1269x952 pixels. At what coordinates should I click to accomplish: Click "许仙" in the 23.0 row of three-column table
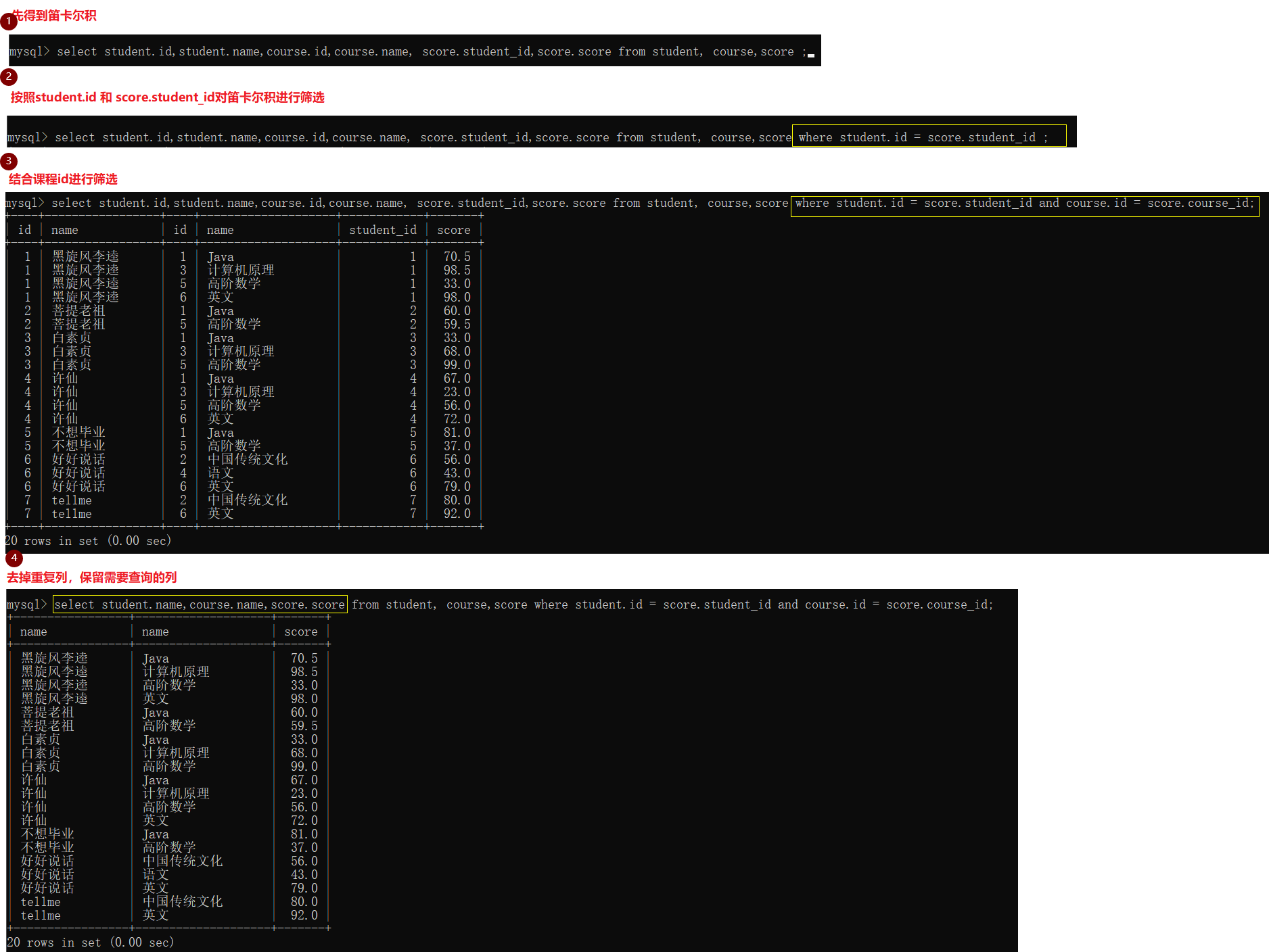pyautogui.click(x=34, y=793)
